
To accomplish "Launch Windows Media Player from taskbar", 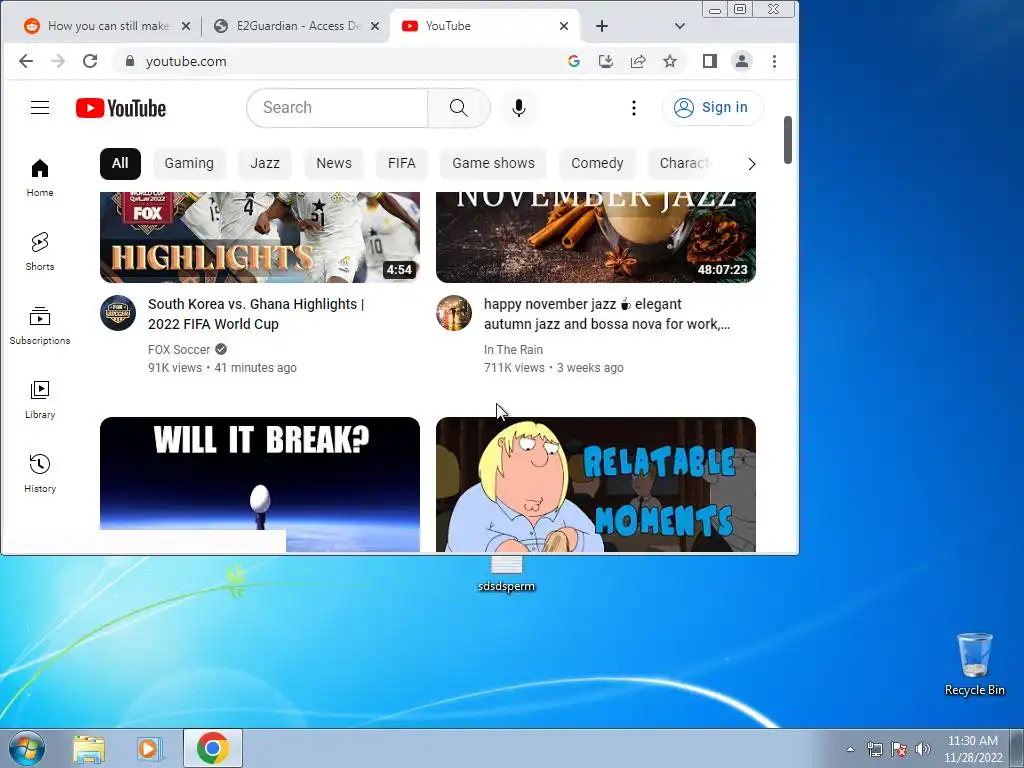I will pyautogui.click(x=149, y=748).
